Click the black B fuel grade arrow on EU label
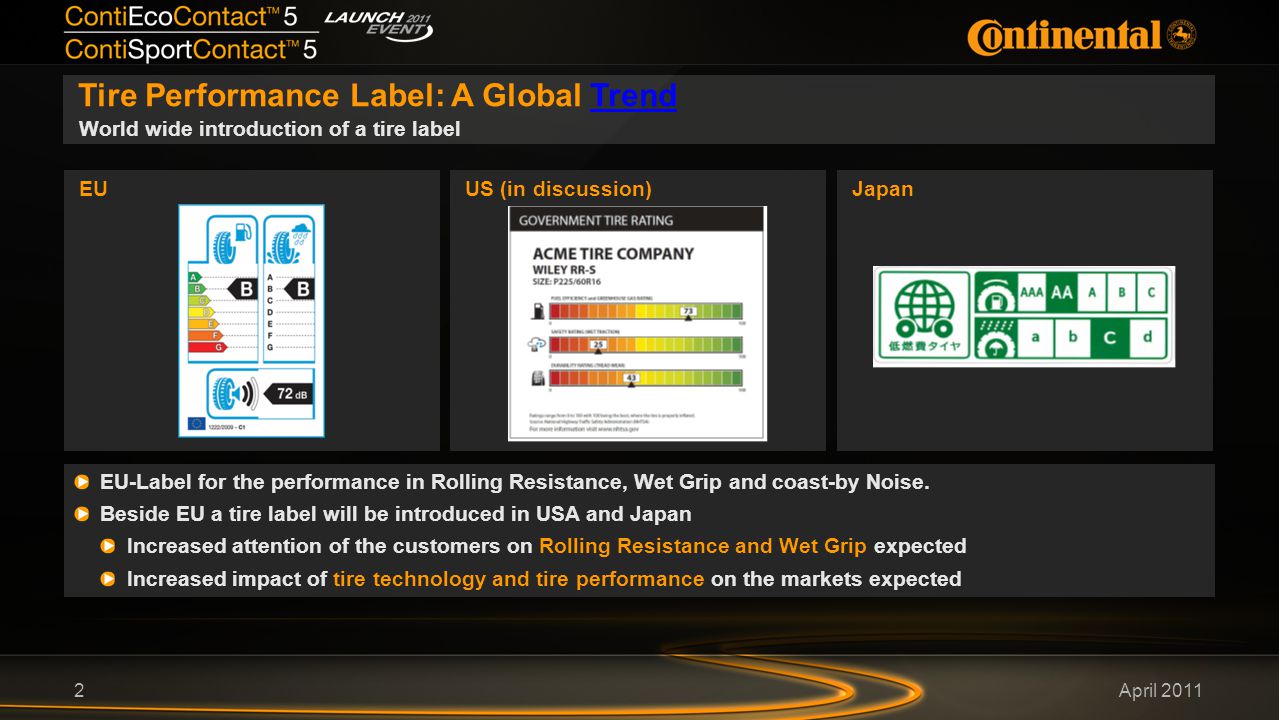The height and width of the screenshot is (720, 1279). click(x=243, y=290)
